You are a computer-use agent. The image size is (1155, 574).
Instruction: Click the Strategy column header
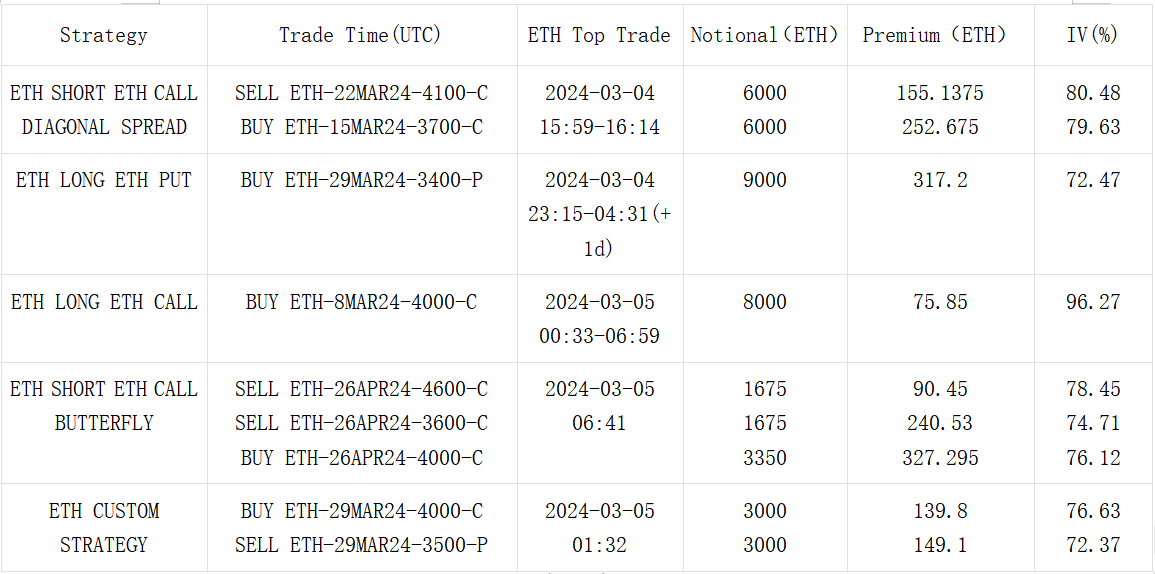[104, 35]
